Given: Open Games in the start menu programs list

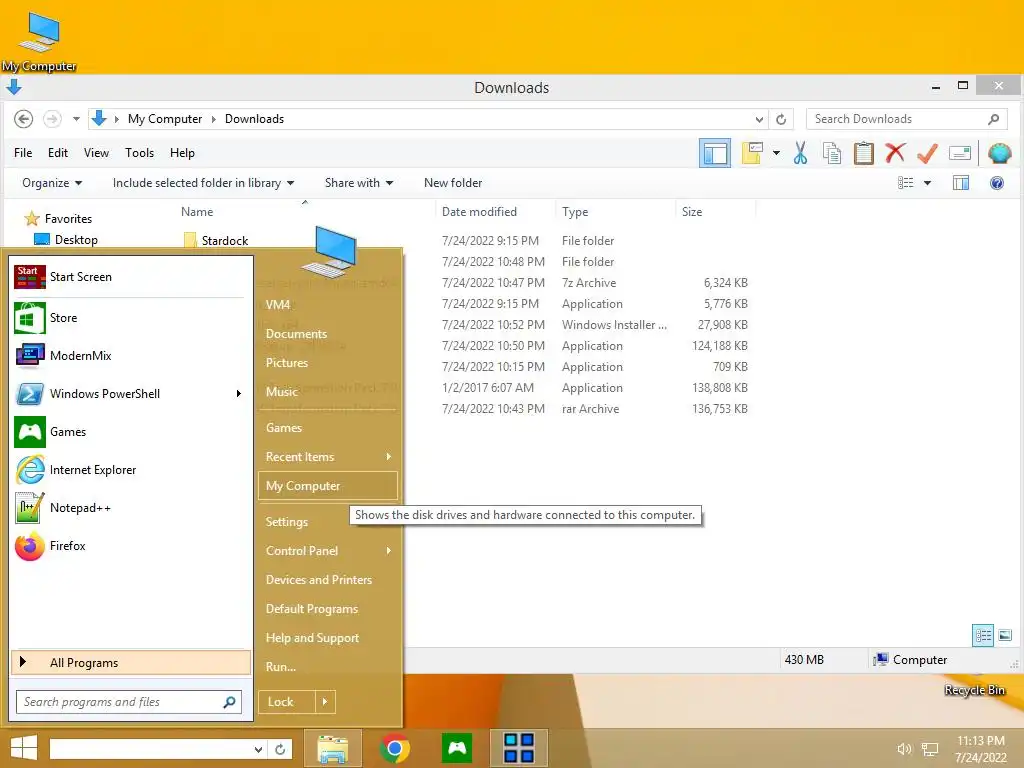Looking at the screenshot, I should (129, 432).
